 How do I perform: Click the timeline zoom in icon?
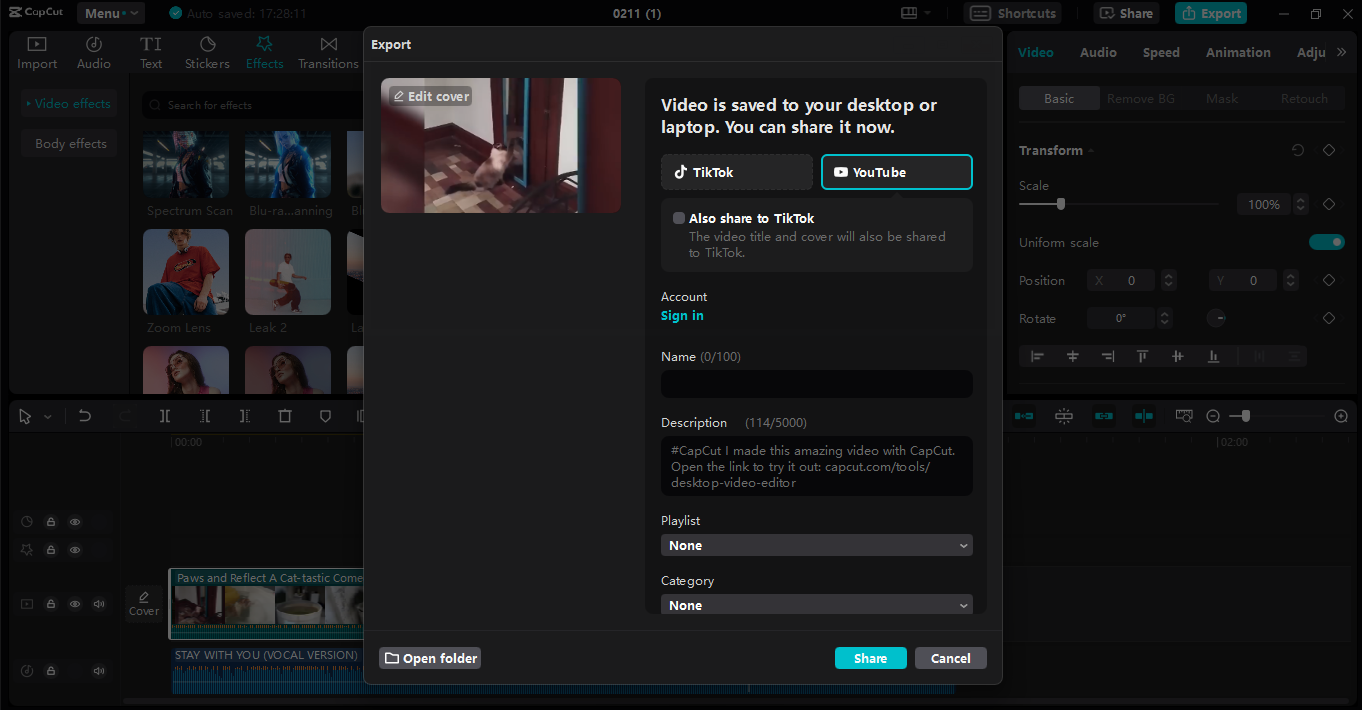[x=1341, y=416]
